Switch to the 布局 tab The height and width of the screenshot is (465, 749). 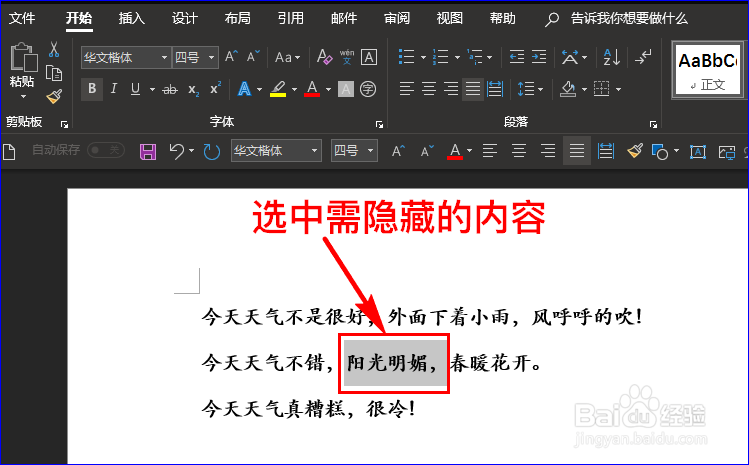click(x=237, y=19)
